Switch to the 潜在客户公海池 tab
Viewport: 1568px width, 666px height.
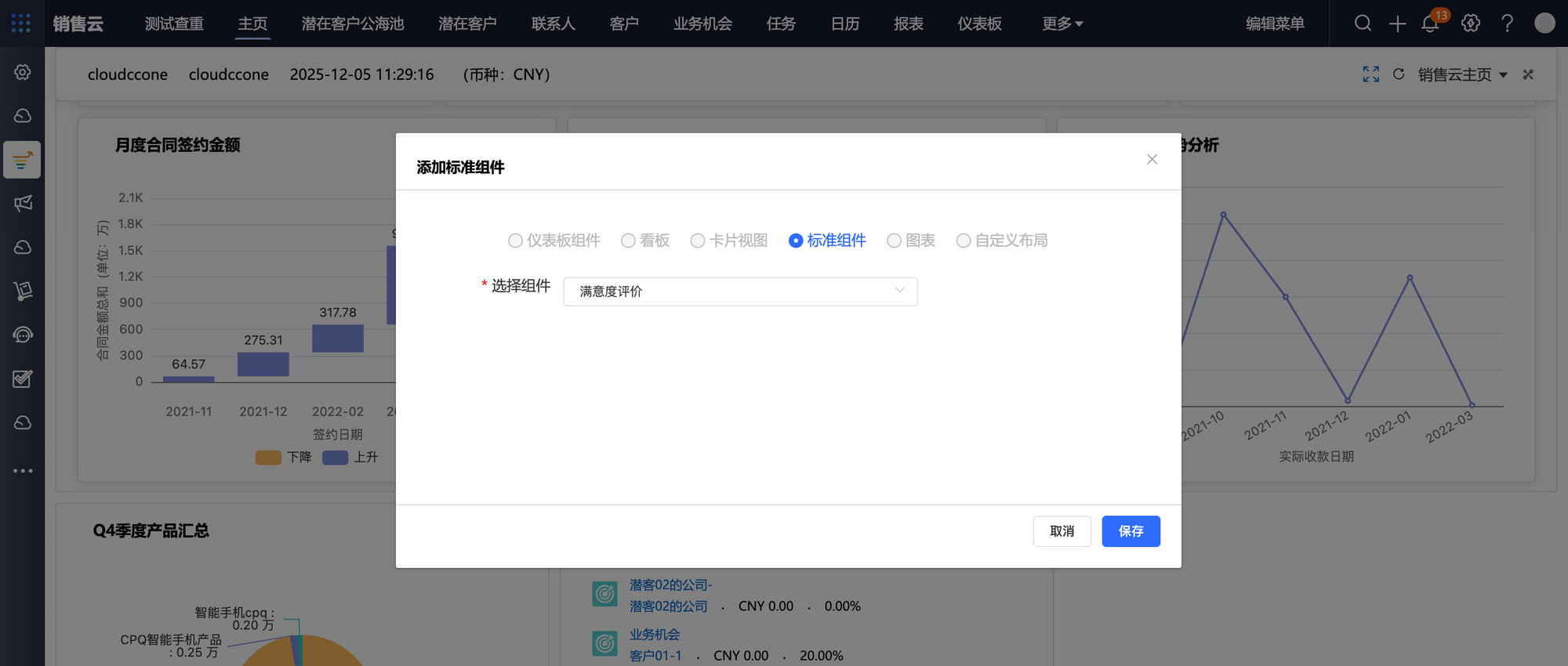[353, 24]
